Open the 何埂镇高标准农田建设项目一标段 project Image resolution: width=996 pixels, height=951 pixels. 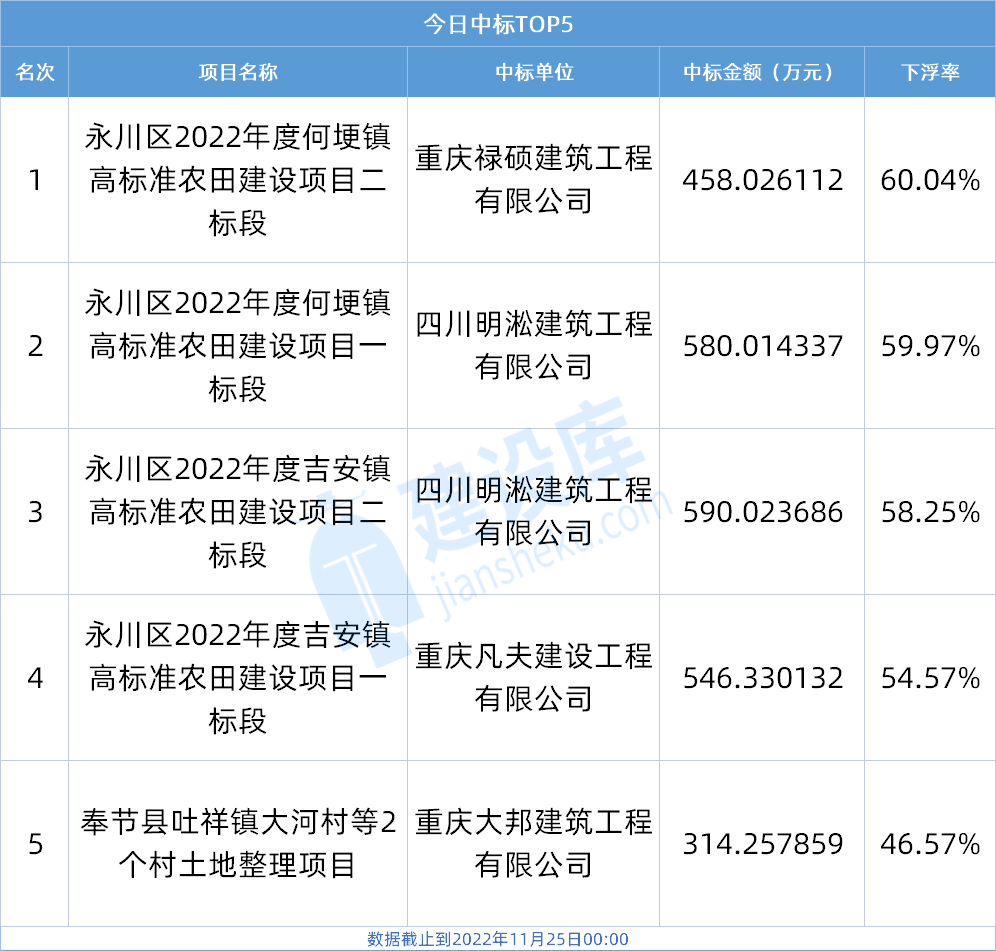[238, 346]
